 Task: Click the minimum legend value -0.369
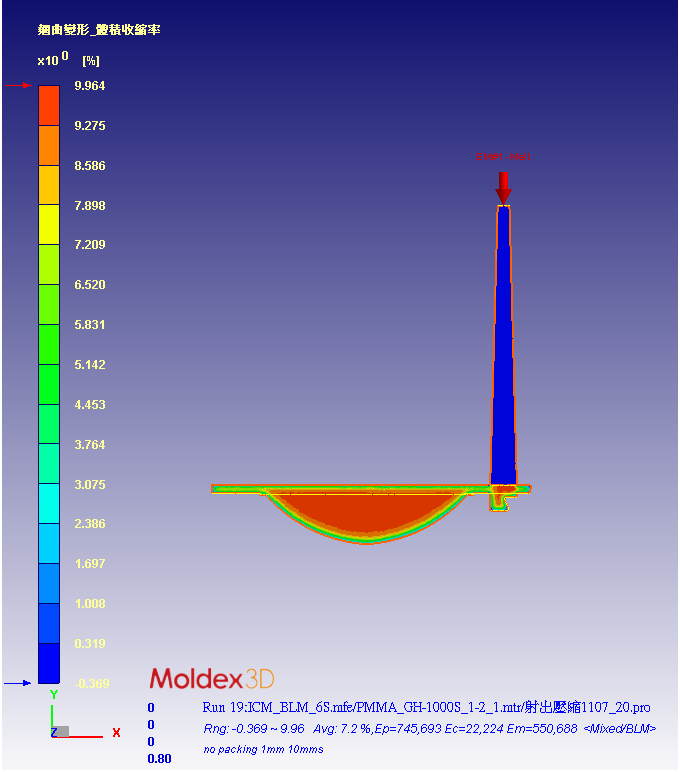click(x=92, y=683)
